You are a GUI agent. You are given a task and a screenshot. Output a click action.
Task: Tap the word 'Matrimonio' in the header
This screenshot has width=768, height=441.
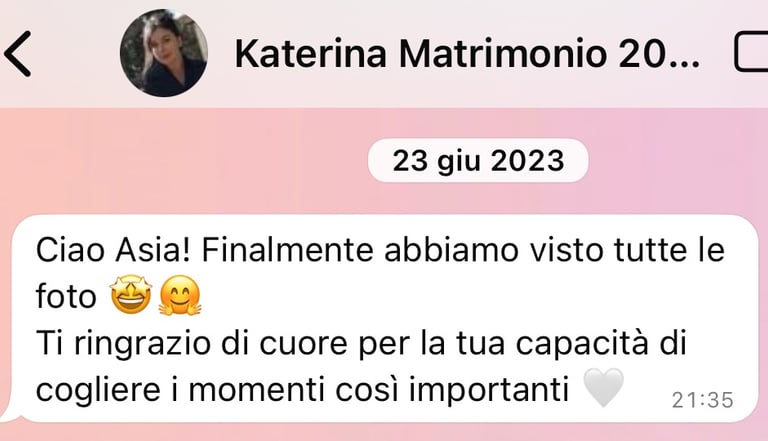503,54
